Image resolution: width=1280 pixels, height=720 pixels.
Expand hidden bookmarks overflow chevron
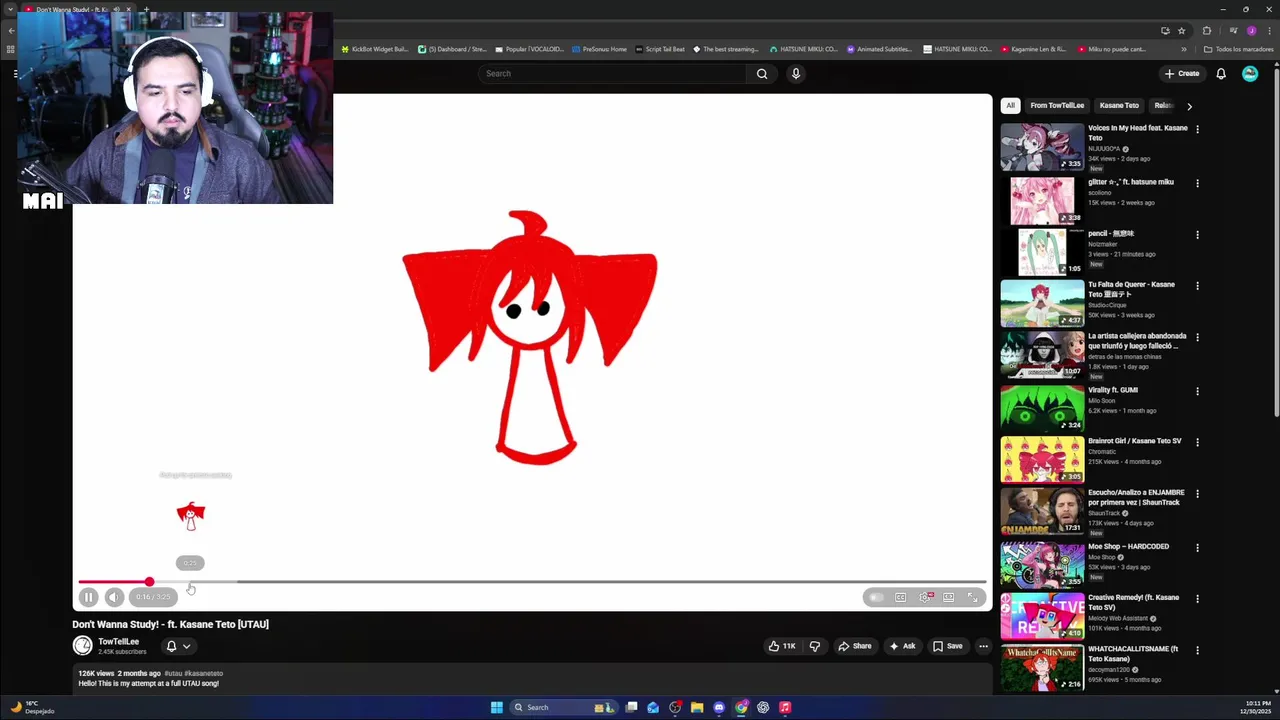(1184, 49)
